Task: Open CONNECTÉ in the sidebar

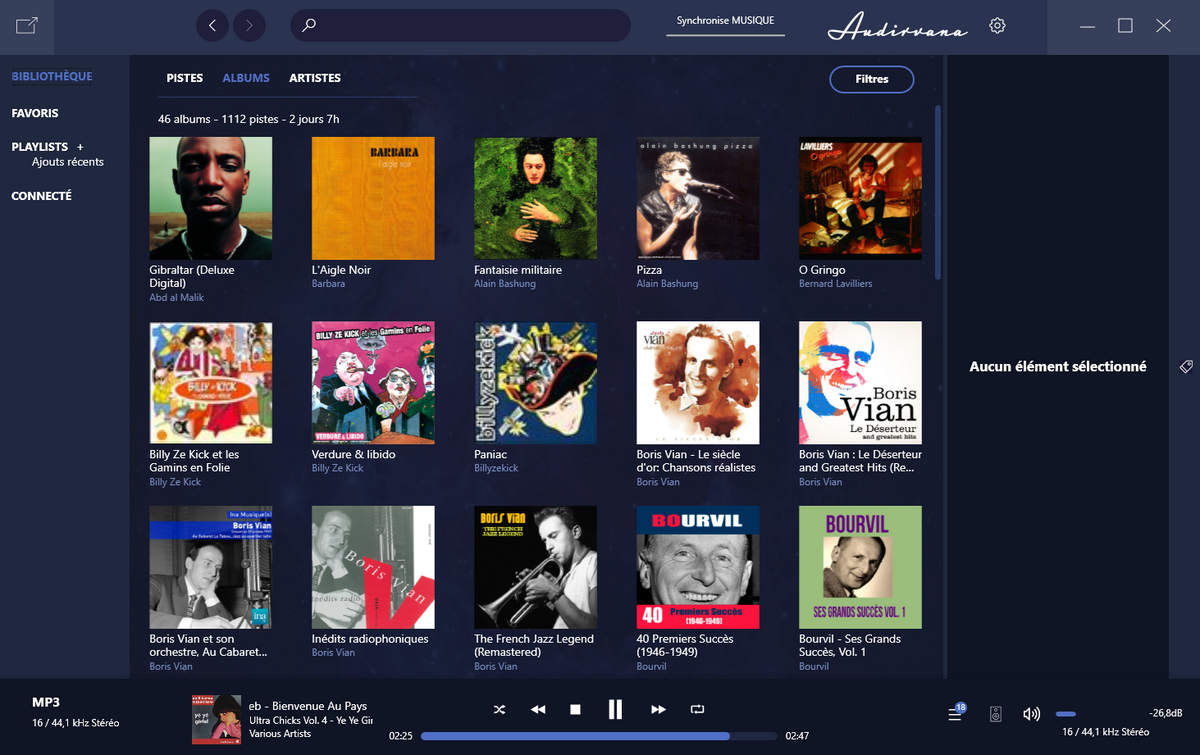Action: (x=42, y=196)
